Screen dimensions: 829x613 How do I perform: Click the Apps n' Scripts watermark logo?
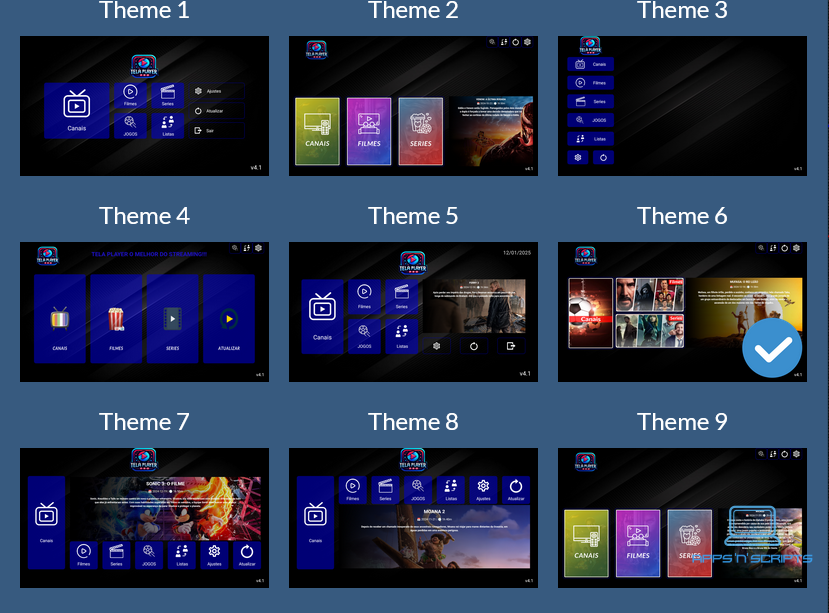[752, 538]
